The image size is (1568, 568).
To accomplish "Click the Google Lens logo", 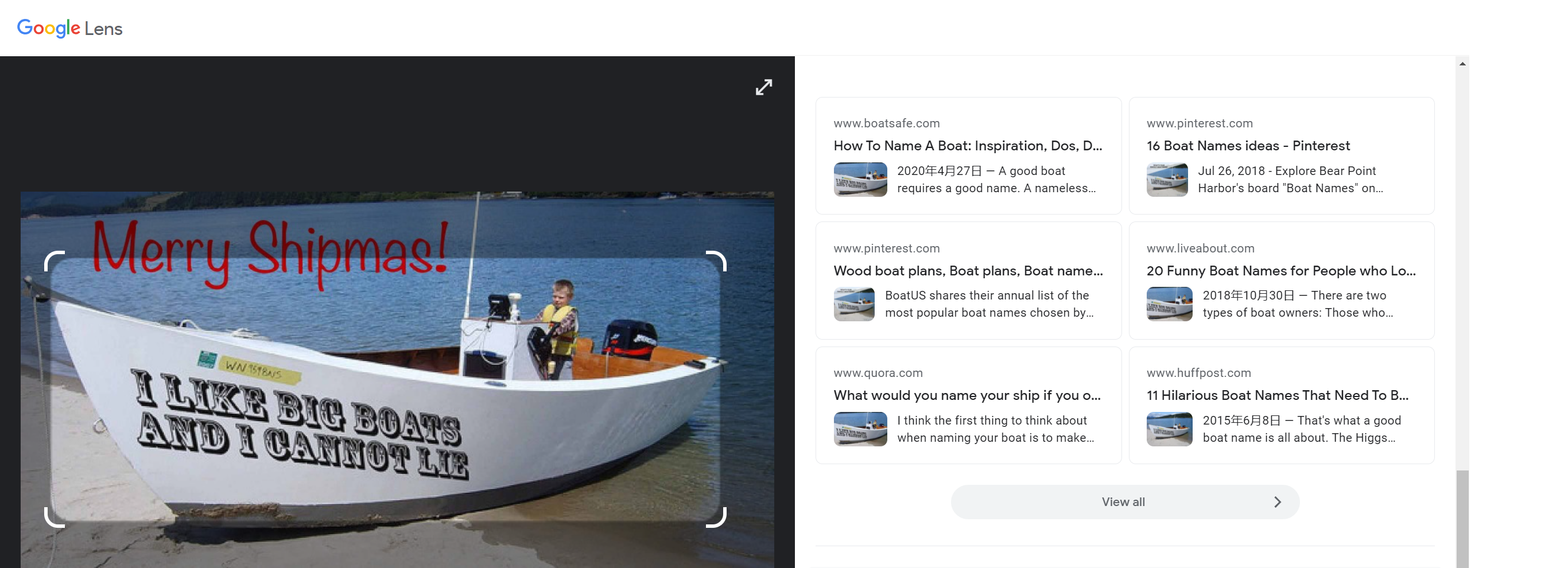I will 69,28.
